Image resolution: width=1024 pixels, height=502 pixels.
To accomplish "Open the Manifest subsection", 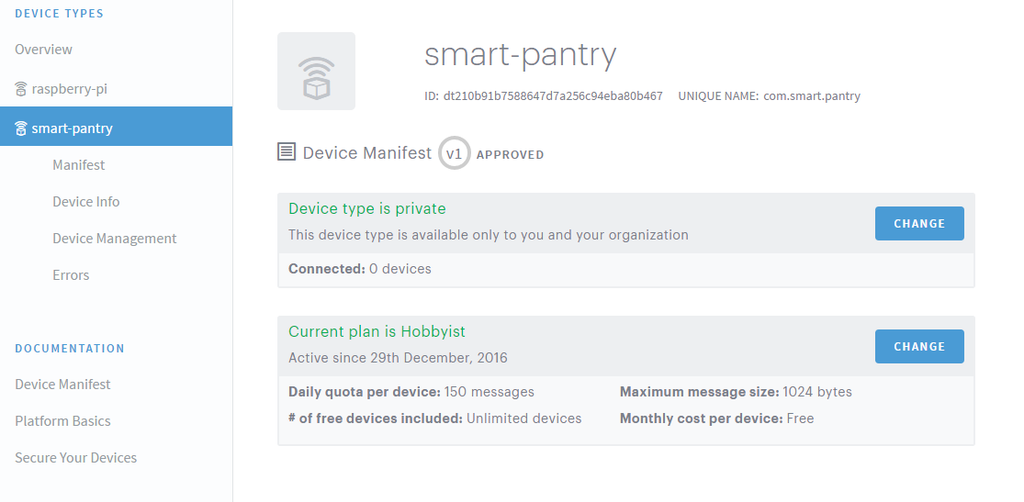I will coord(78,165).
